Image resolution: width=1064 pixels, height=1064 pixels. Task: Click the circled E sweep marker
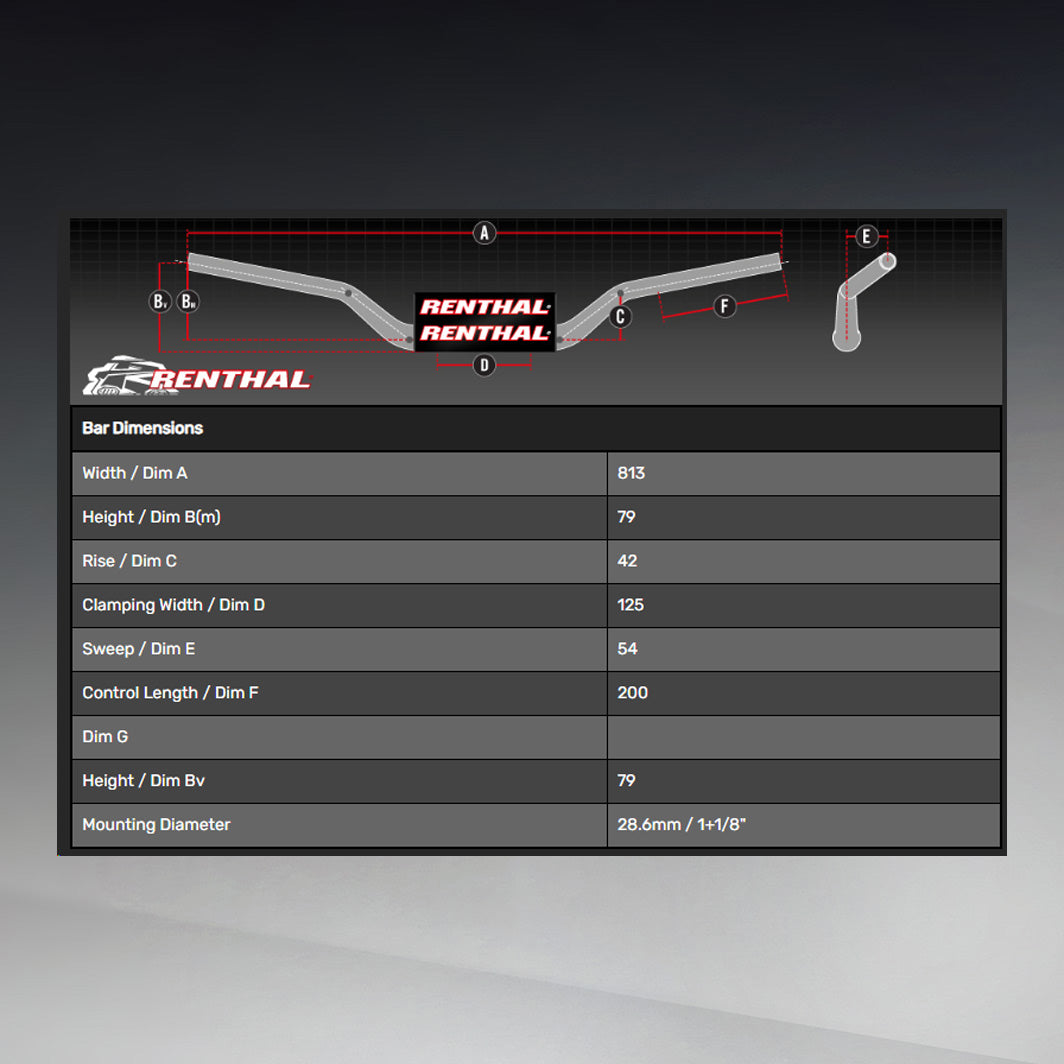tap(867, 237)
